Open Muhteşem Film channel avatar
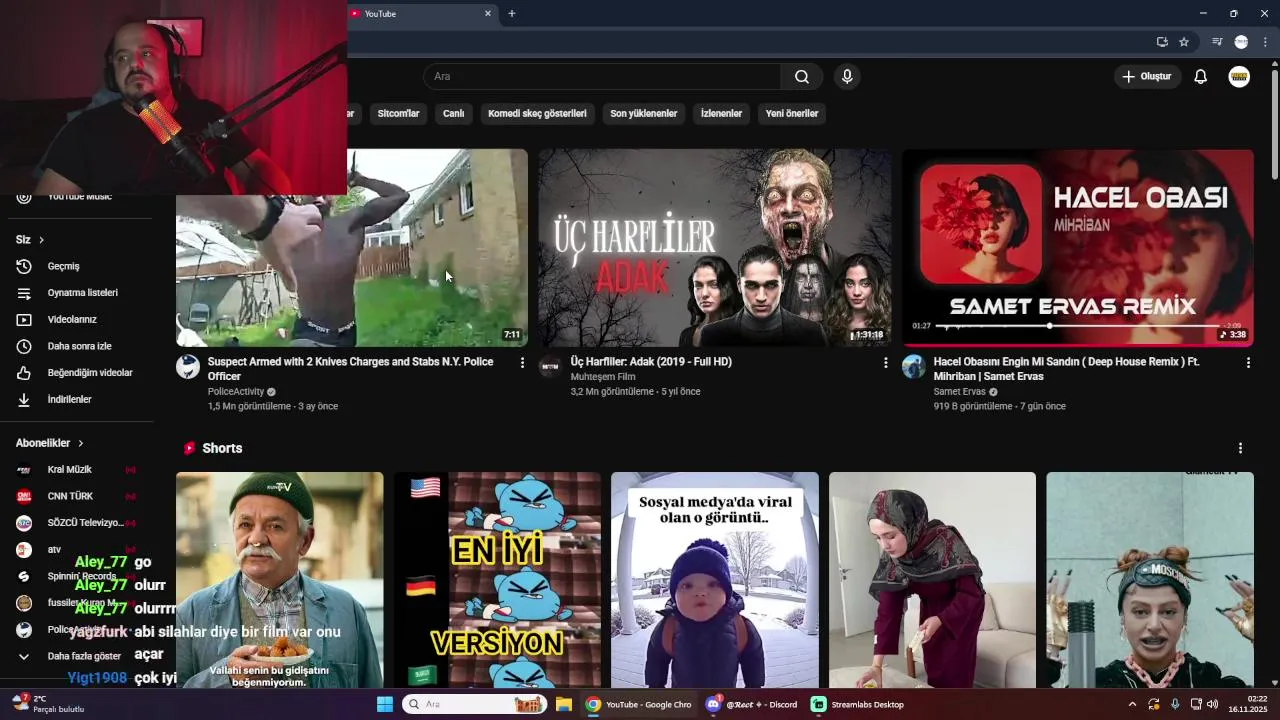 (x=550, y=366)
